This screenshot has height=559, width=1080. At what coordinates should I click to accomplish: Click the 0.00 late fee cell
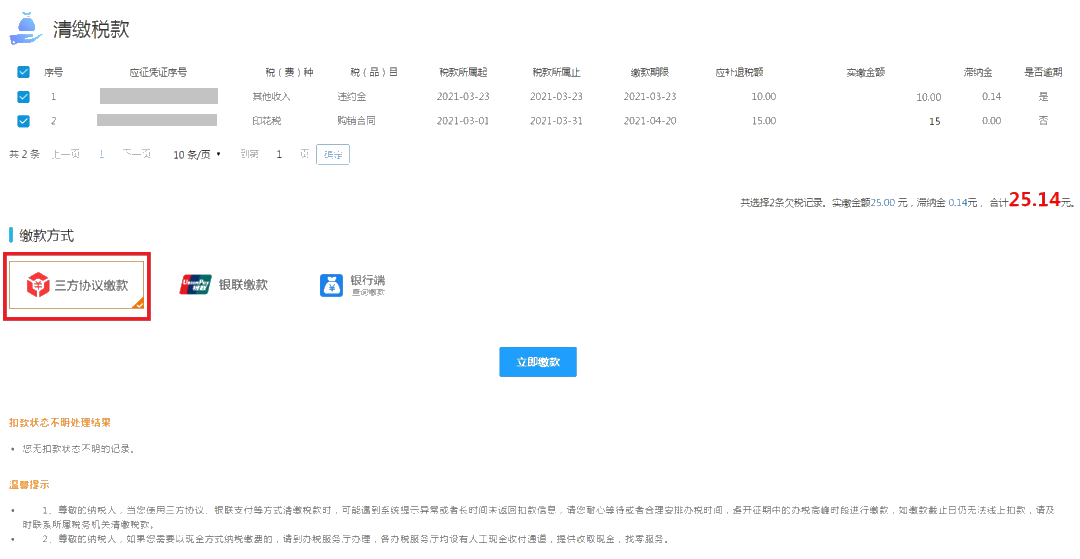click(x=991, y=121)
